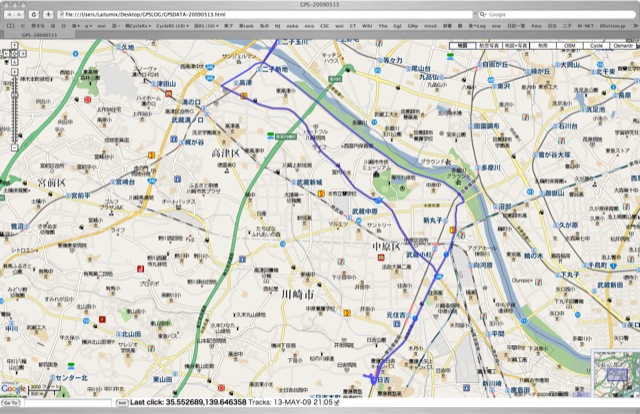Open the nico bookmark
Image resolution: width=640 pixels, height=414 pixels.
click(309, 26)
